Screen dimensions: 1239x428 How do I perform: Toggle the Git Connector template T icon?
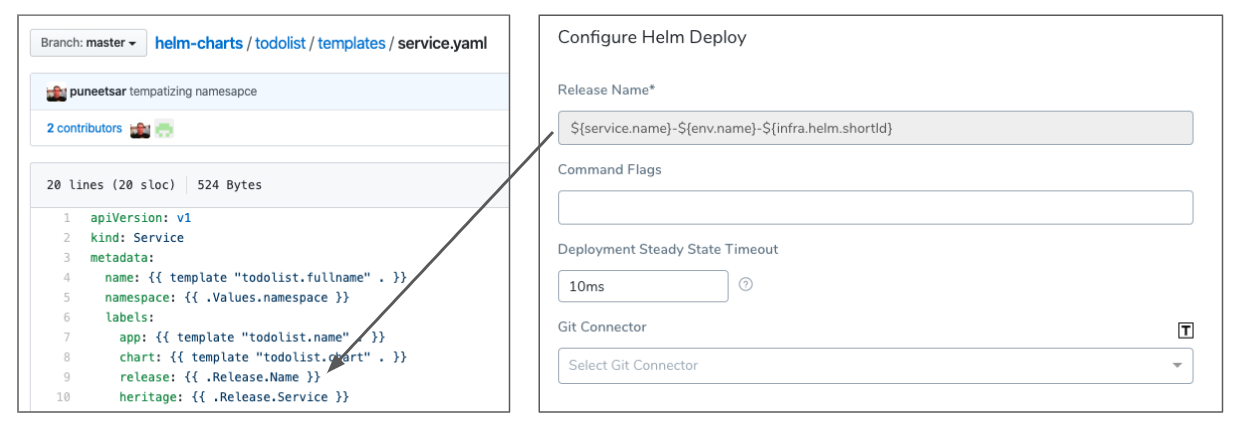1185,331
